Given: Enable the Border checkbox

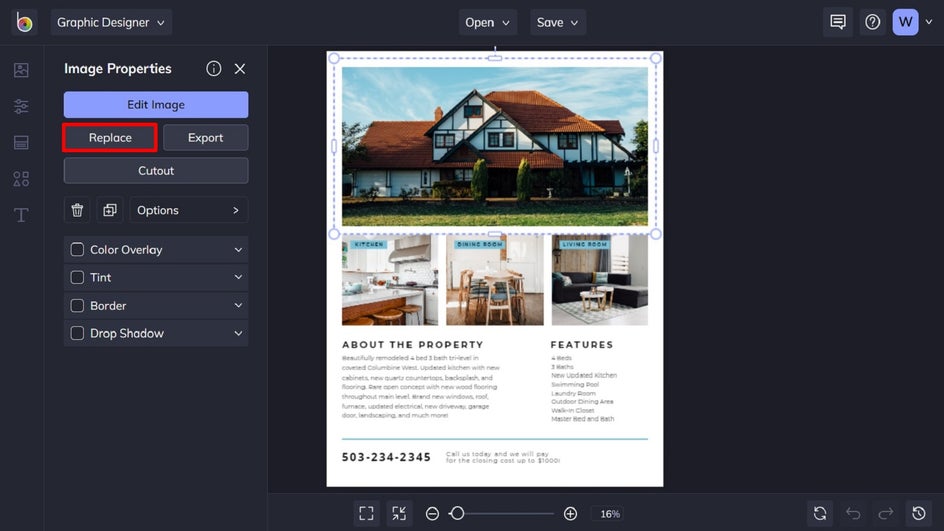Looking at the screenshot, I should coord(77,305).
